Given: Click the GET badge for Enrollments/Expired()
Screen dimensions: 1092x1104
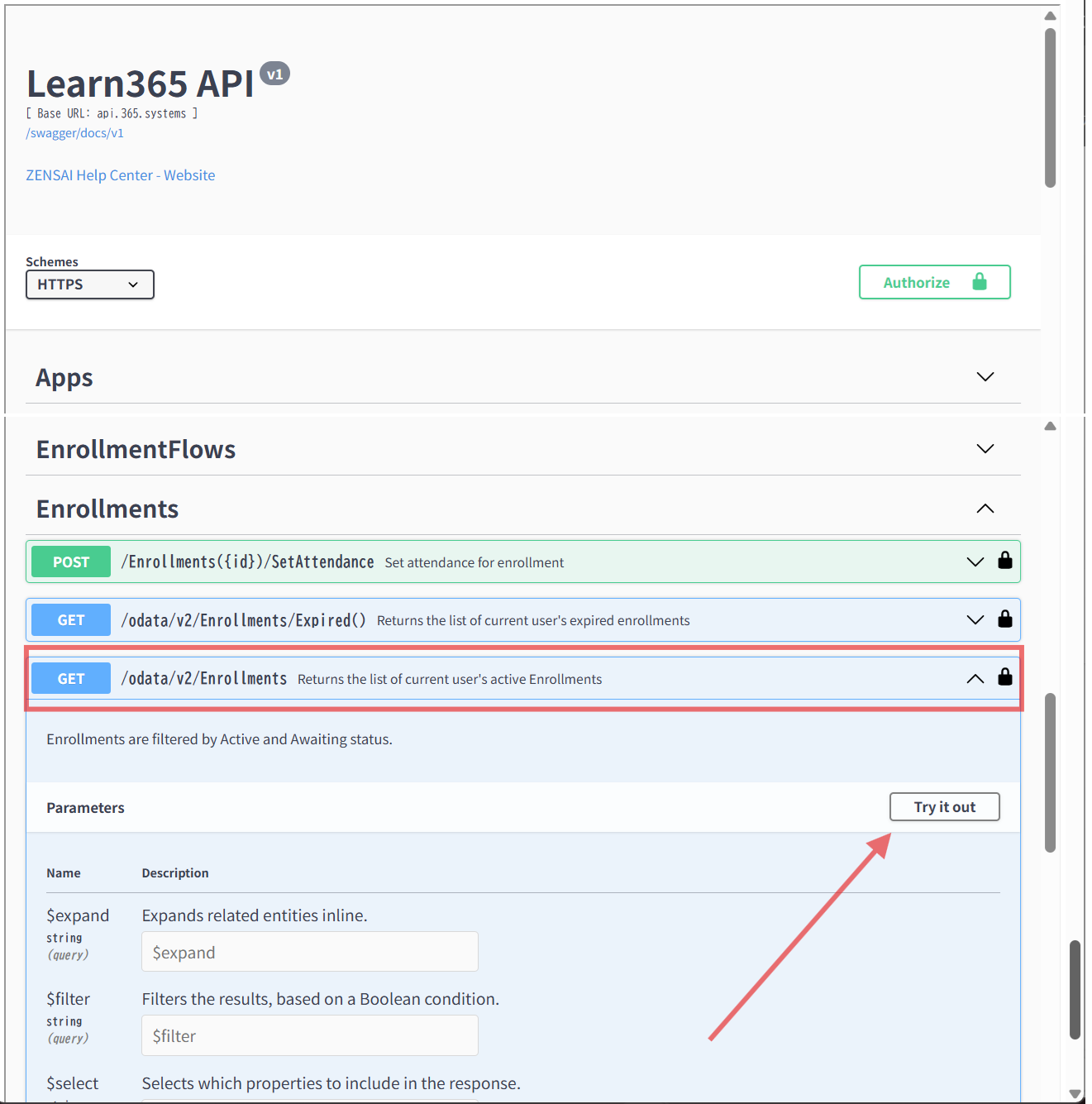Looking at the screenshot, I should pos(71,620).
